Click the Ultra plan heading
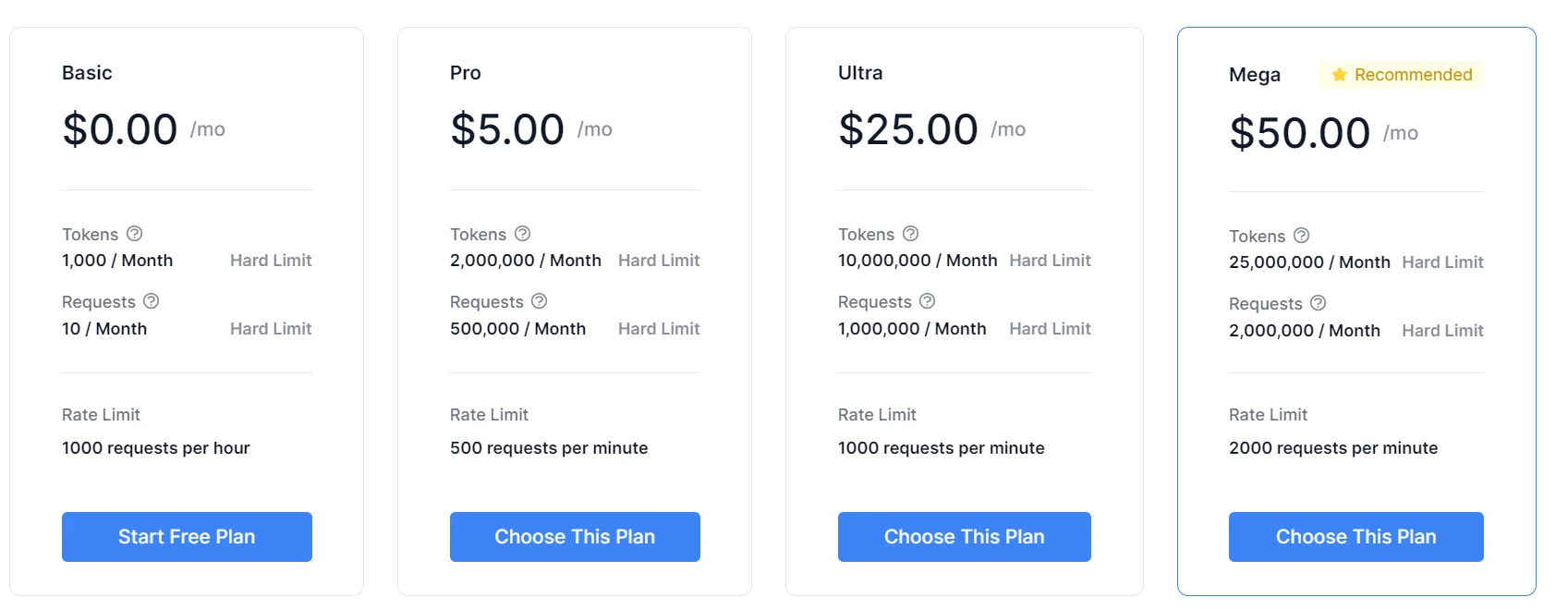1568x609 pixels. pos(860,73)
